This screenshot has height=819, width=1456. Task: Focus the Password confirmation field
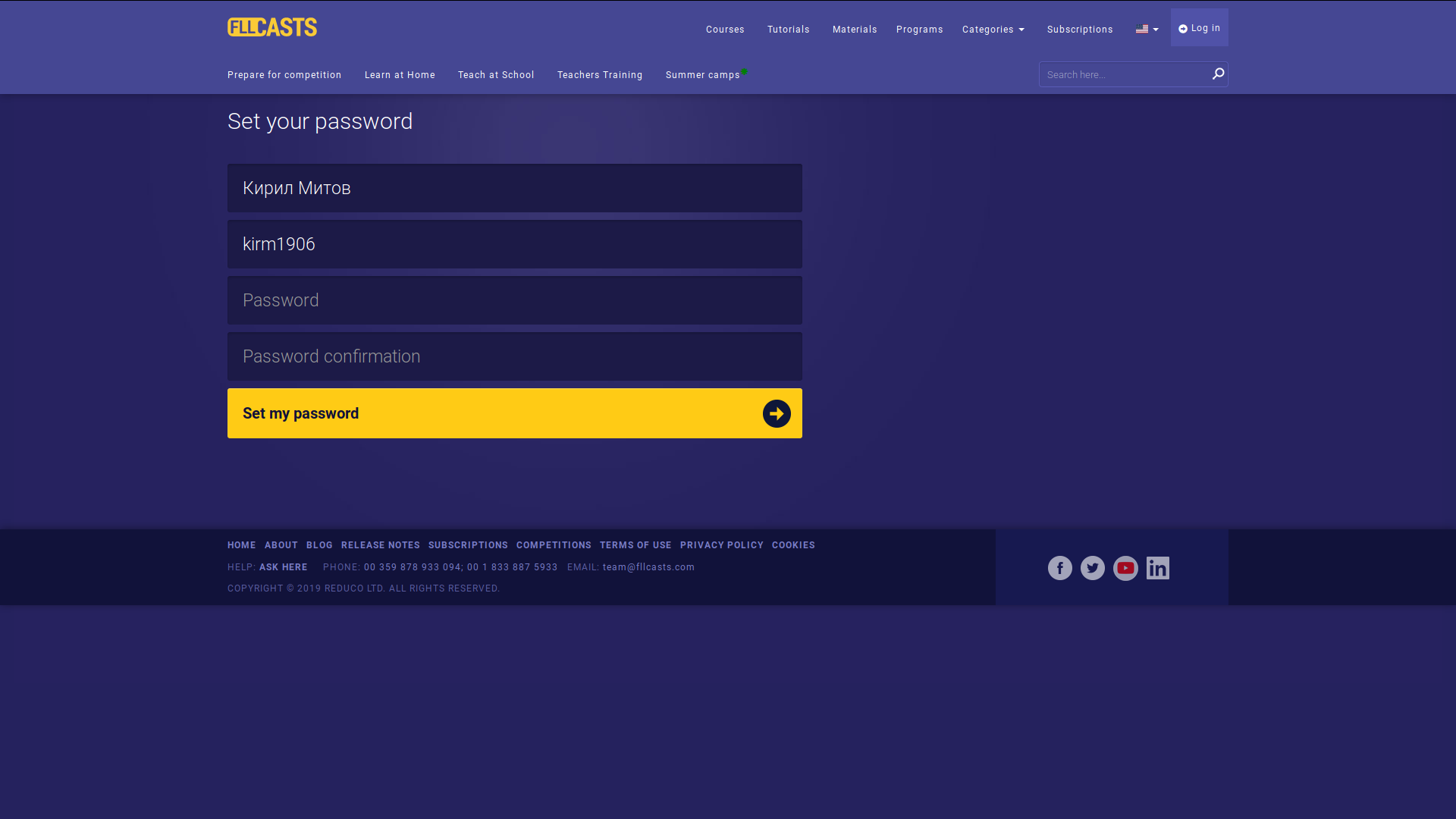514,356
